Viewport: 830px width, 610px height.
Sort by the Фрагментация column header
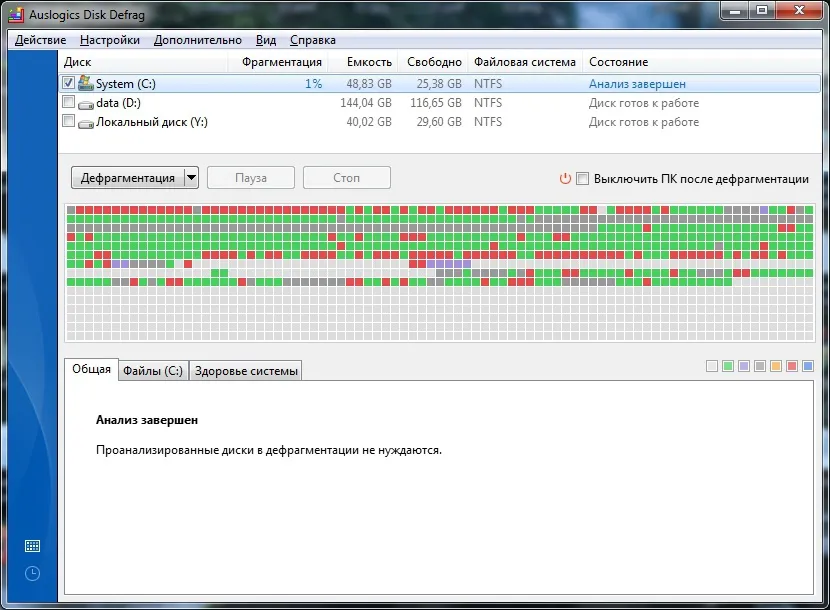(278, 62)
